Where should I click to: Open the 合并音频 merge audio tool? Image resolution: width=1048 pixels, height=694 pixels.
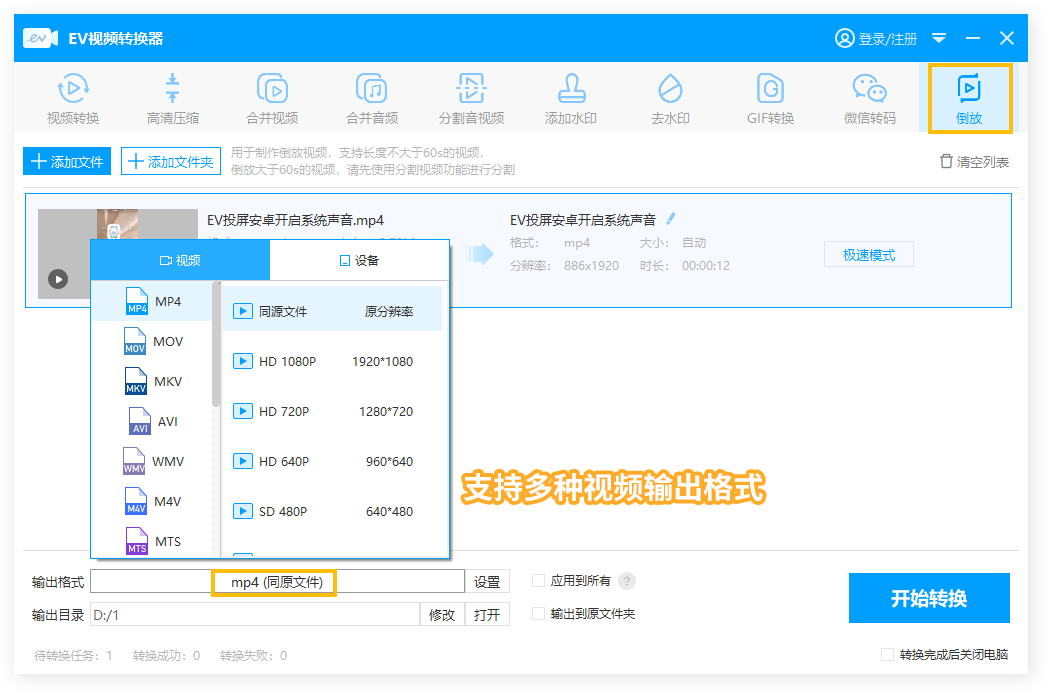pos(372,99)
